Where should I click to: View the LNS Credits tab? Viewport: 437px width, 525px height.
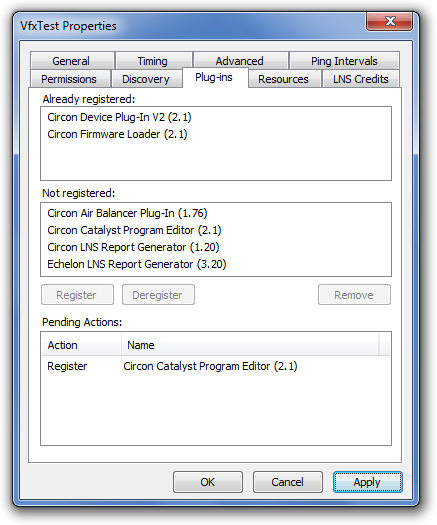[x=361, y=79]
